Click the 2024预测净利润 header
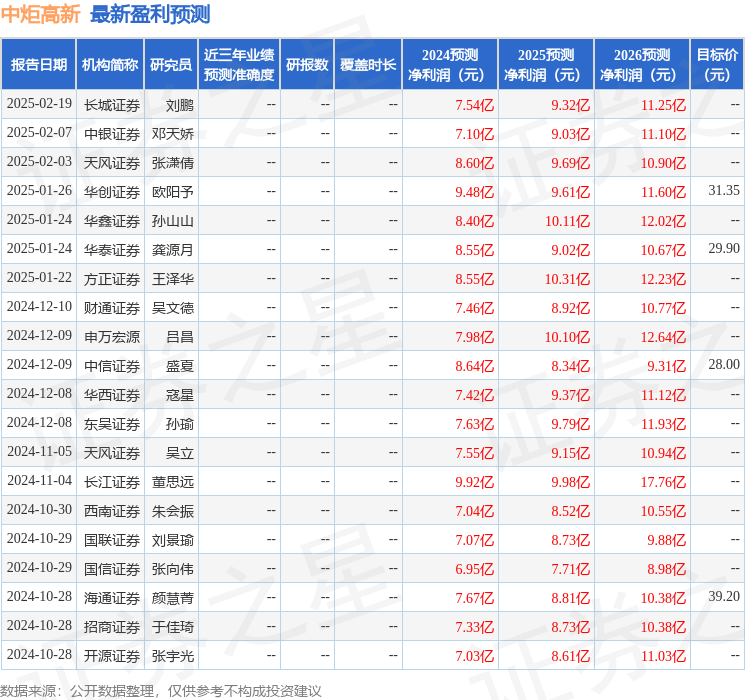The image size is (745, 700). pyautogui.click(x=449, y=65)
